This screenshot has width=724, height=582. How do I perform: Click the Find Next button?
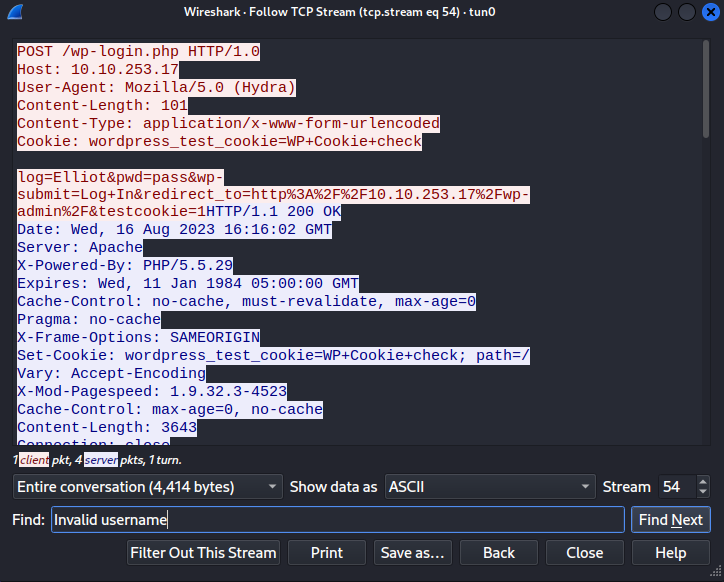[x=670, y=520]
